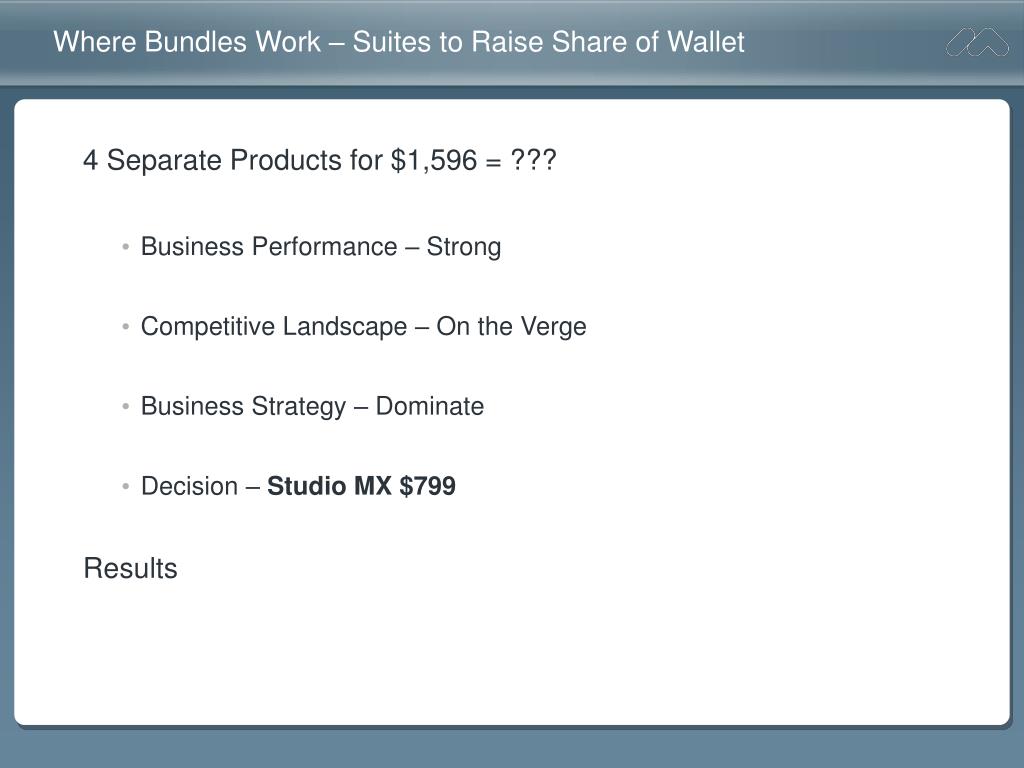Screen dimensions: 1024x768
Task: Click the logo icon in header
Action: click(978, 42)
